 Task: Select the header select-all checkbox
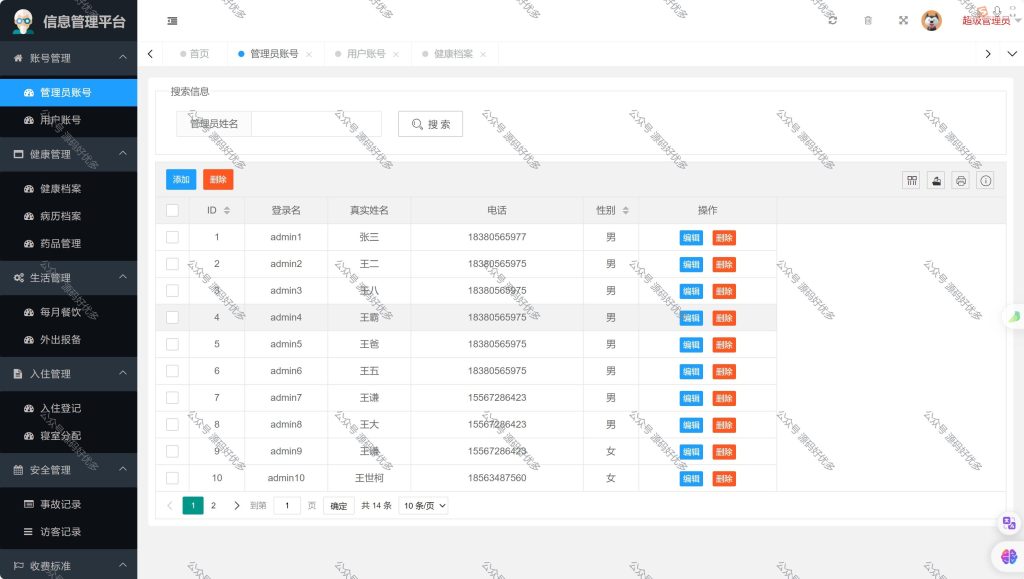click(x=172, y=210)
